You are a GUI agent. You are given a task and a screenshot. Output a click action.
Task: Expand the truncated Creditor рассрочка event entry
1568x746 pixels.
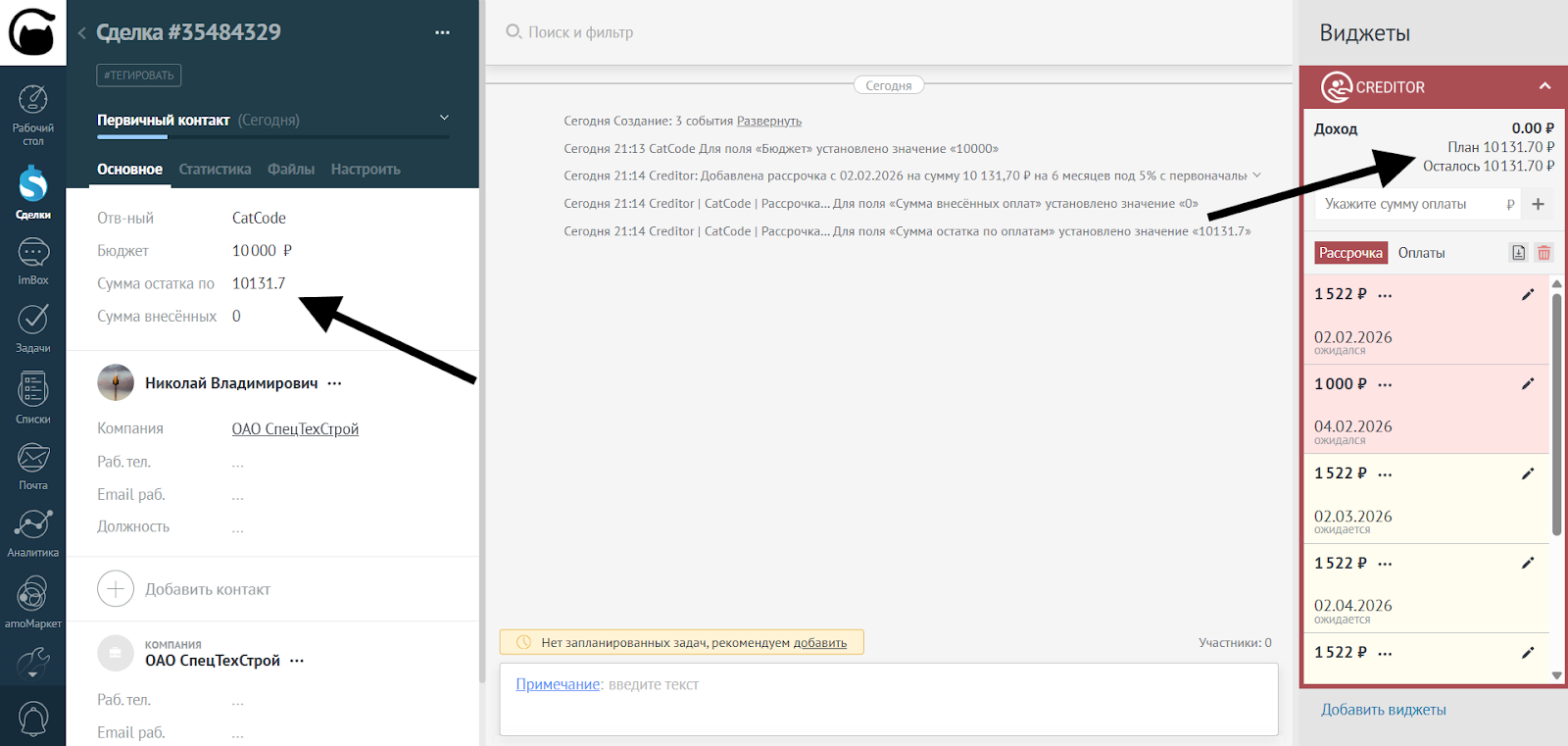tap(1257, 175)
